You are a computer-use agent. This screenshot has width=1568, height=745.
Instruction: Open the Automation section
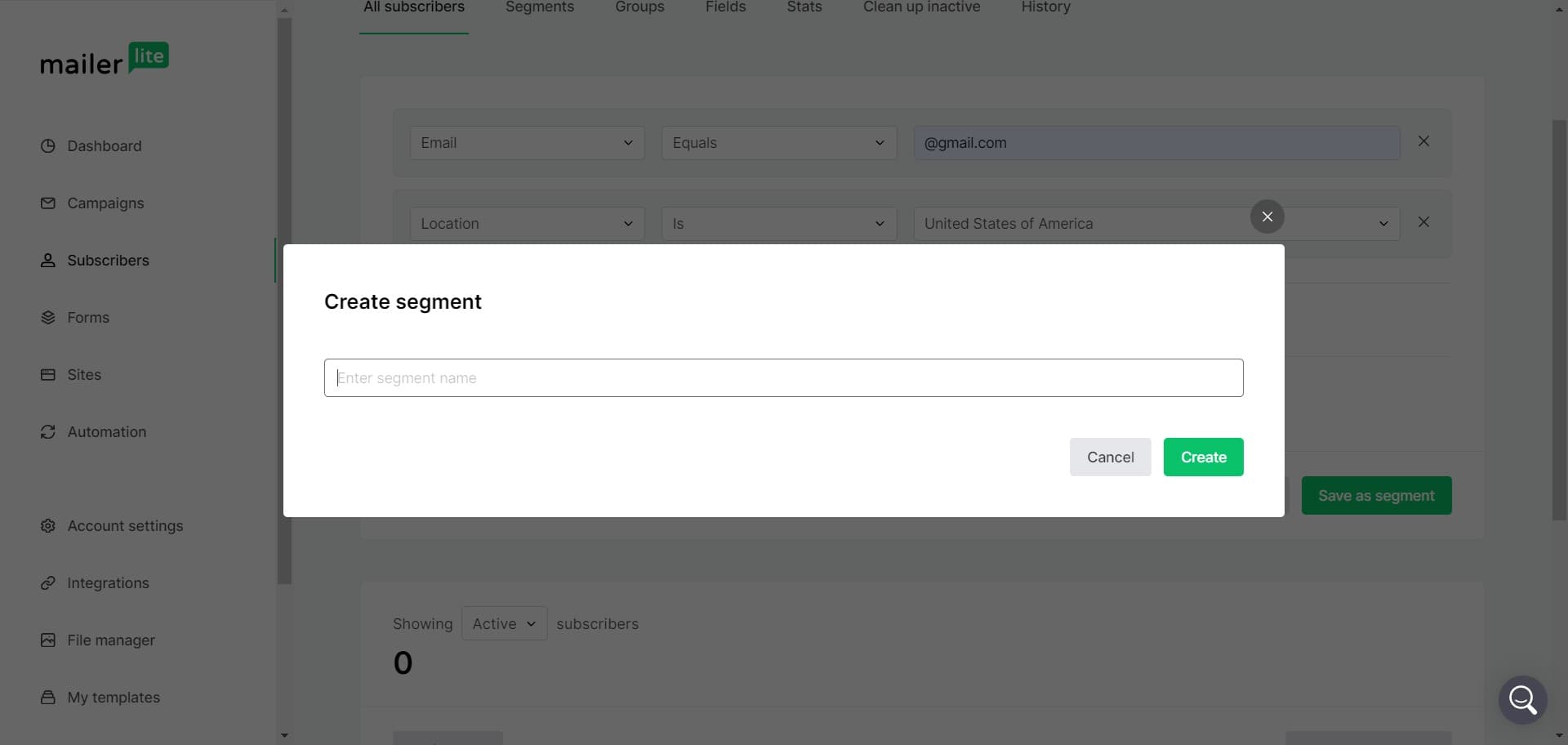pyautogui.click(x=107, y=431)
